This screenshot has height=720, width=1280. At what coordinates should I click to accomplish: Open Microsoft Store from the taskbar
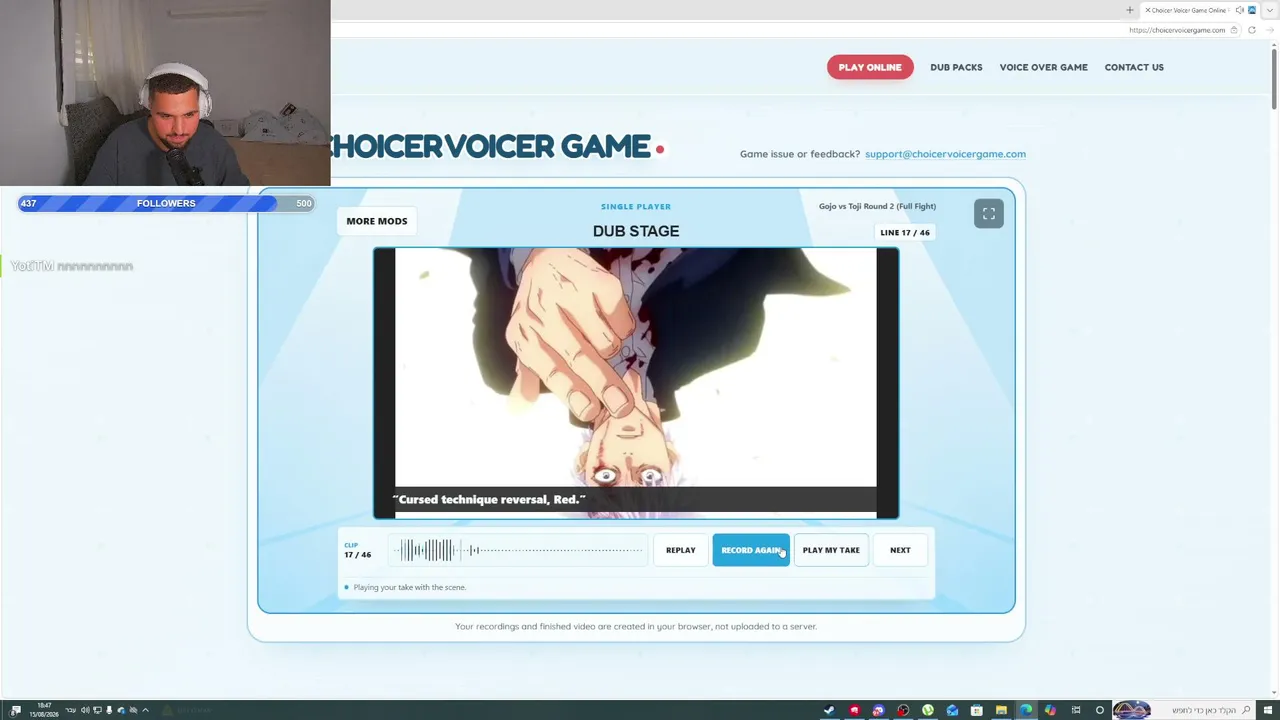coord(976,710)
